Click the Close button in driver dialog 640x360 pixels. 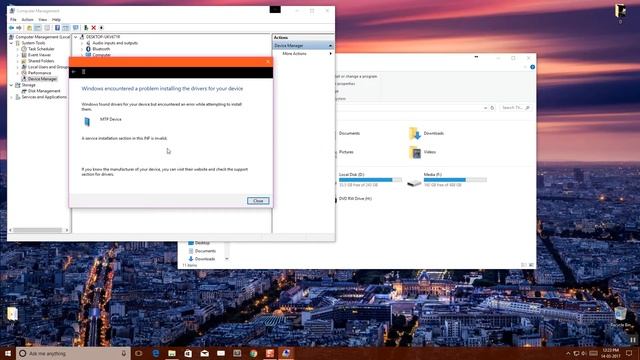coord(258,201)
